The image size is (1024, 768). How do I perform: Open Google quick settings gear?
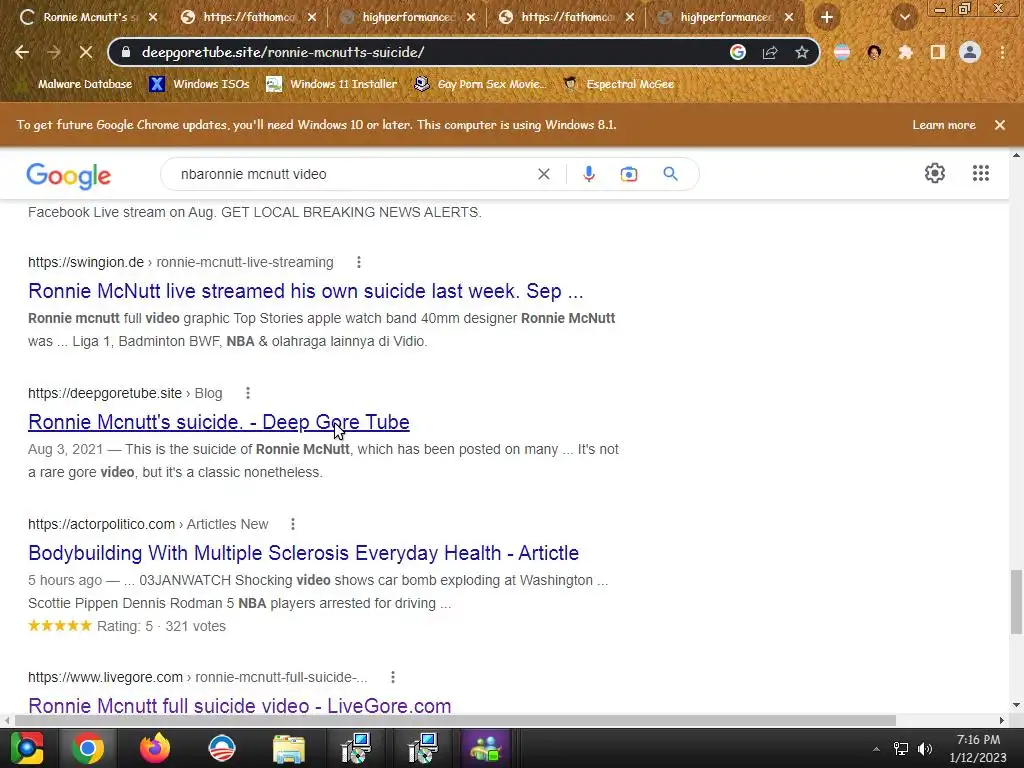tap(935, 173)
